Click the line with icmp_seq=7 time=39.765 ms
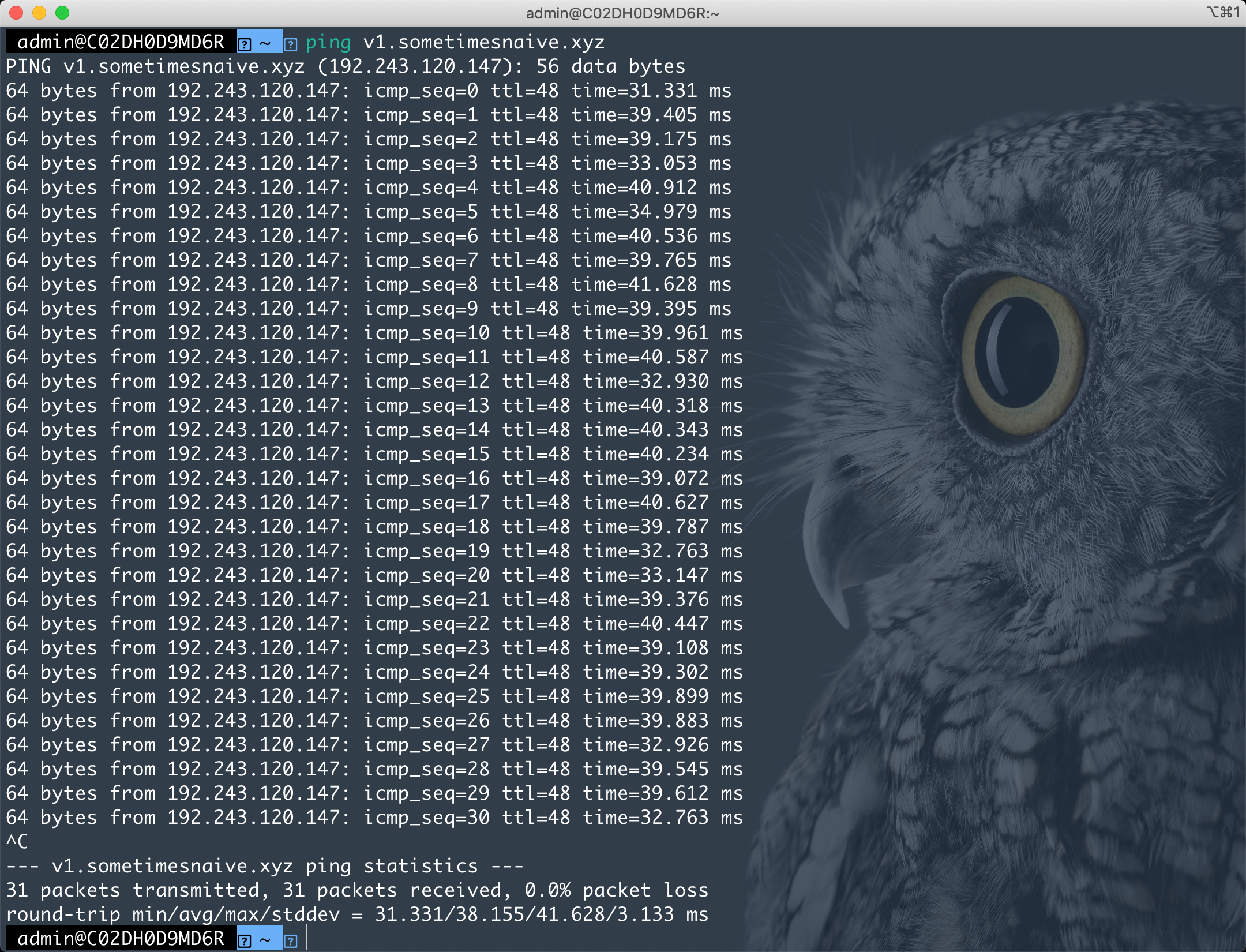The height and width of the screenshot is (952, 1246). [369, 260]
